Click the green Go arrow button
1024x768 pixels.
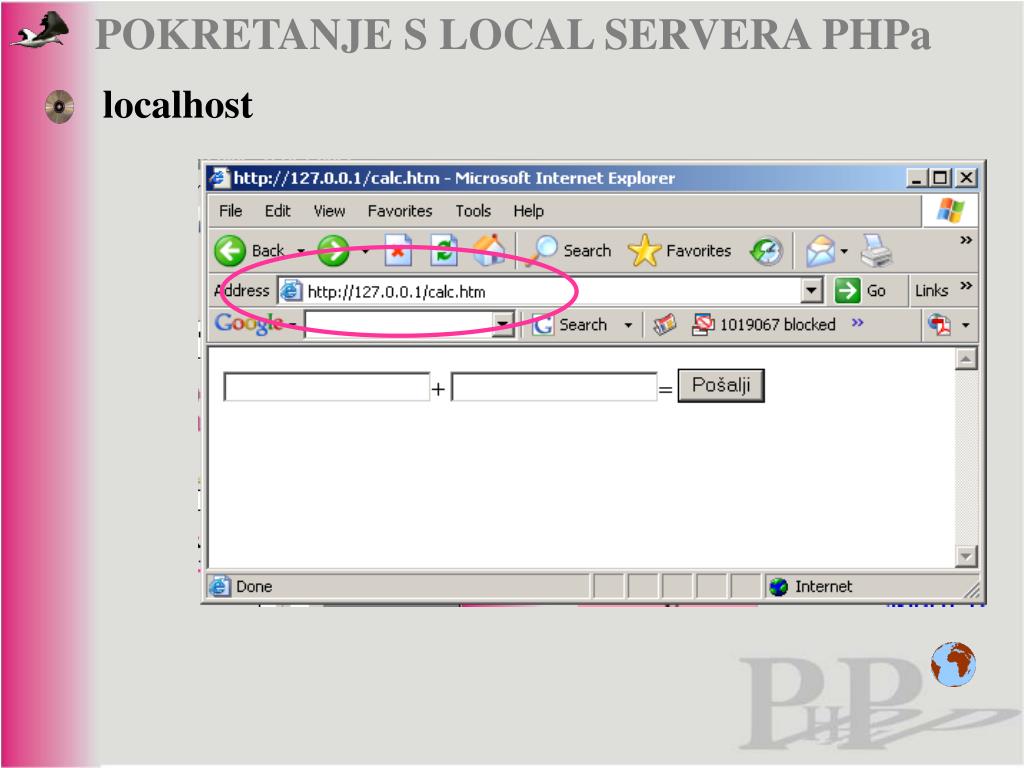[x=847, y=290]
